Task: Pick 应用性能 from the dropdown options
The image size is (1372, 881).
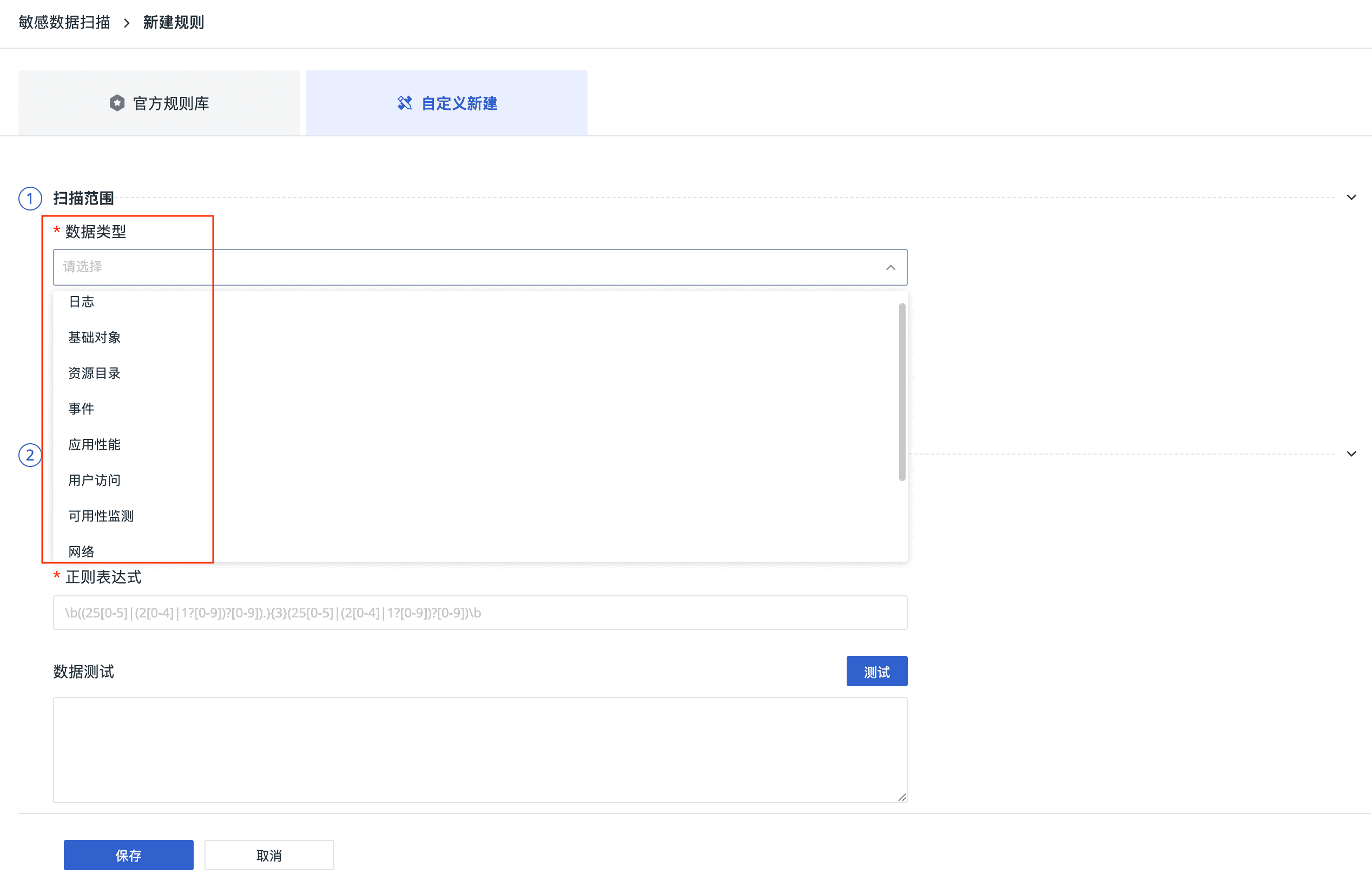Action: pyautogui.click(x=480, y=444)
